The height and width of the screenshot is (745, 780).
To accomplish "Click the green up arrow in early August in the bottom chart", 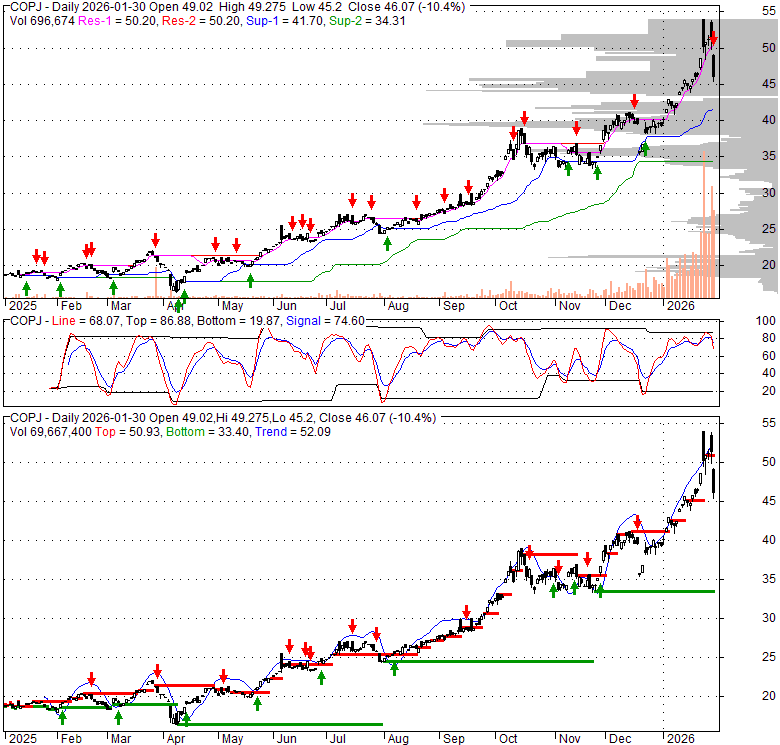I will coord(394,668).
